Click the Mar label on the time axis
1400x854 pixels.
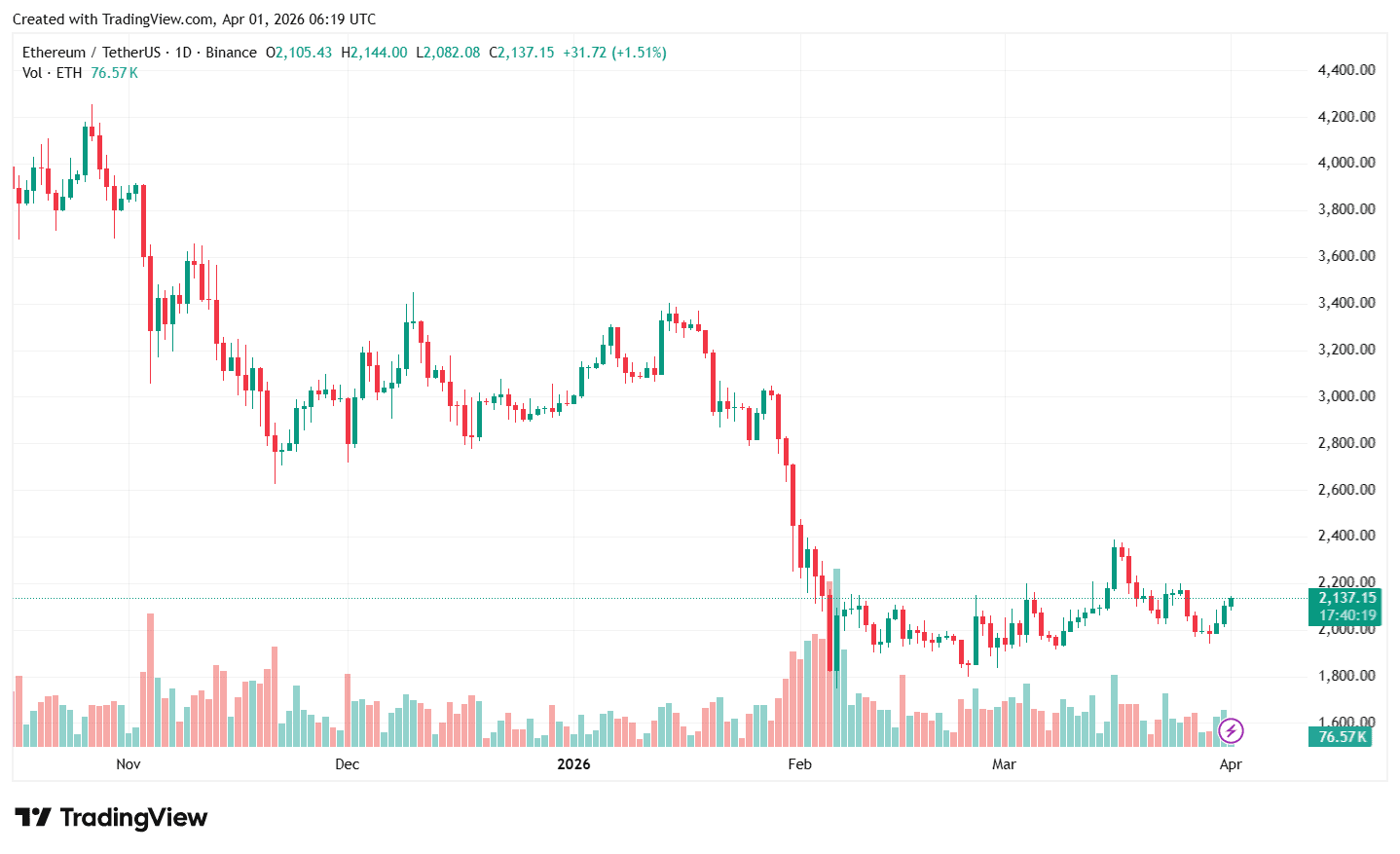[1004, 764]
